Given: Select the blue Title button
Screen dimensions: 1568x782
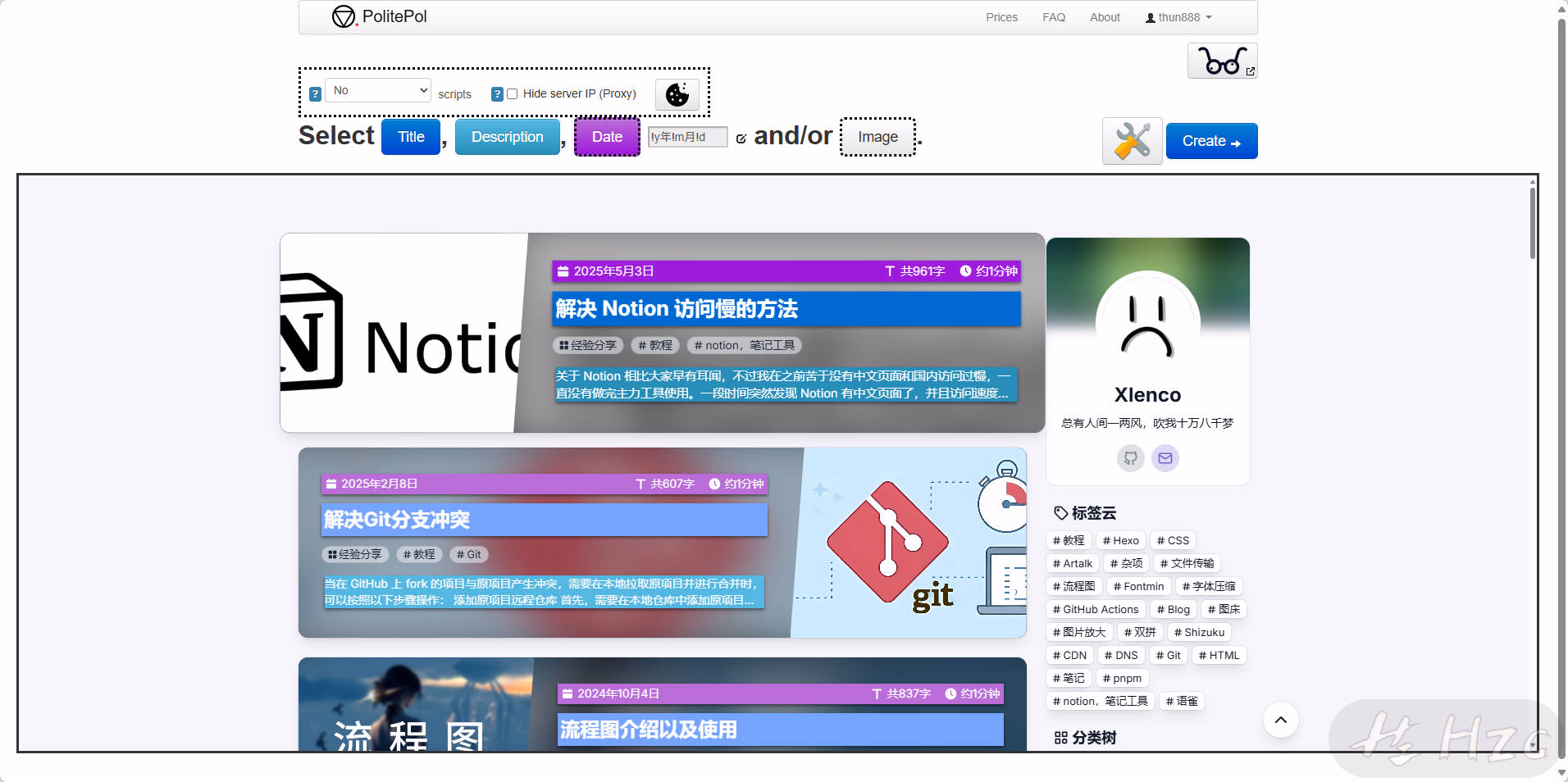Looking at the screenshot, I should (411, 137).
